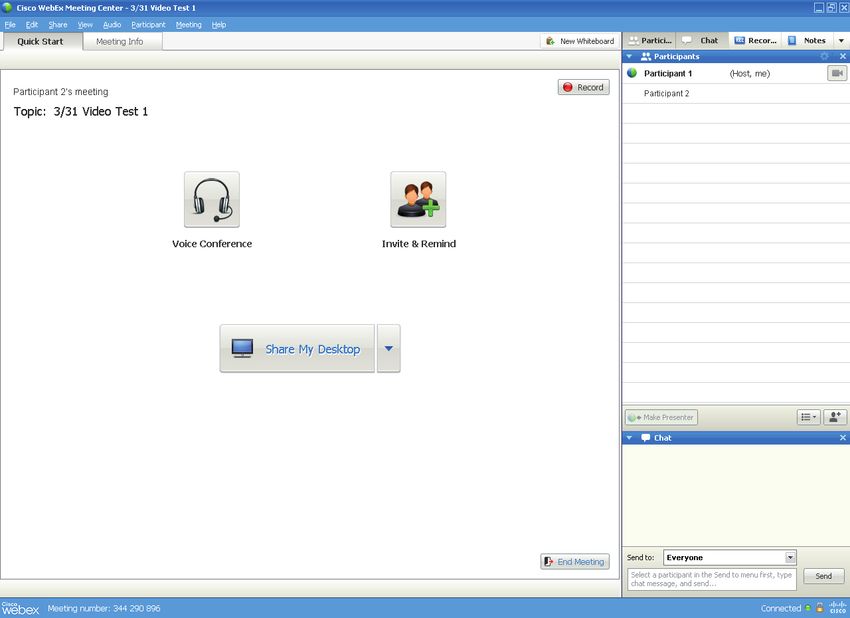The height and width of the screenshot is (618, 850).
Task: Click the End Meeting button
Action: pyautogui.click(x=575, y=562)
